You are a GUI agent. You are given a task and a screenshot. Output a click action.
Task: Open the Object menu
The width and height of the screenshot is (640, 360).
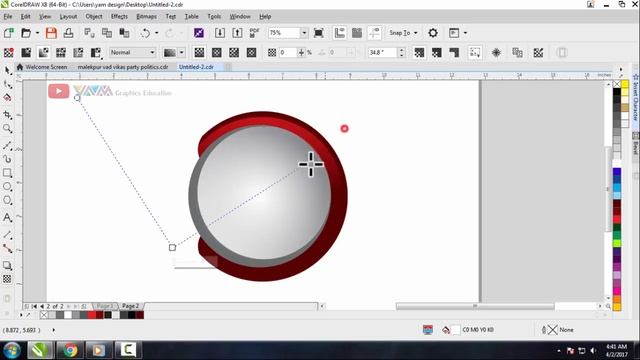[94, 17]
